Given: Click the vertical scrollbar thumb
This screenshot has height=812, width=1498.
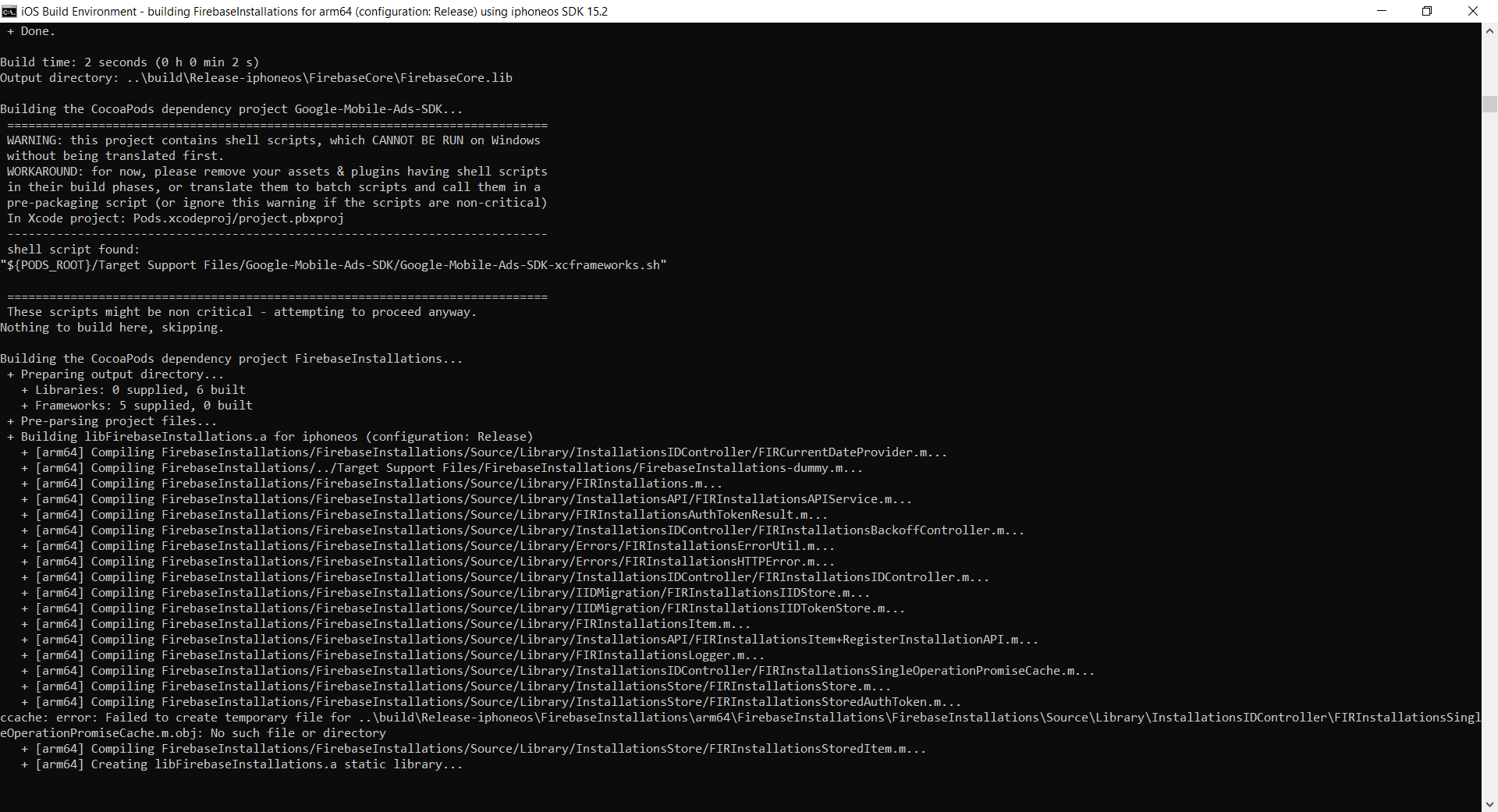Looking at the screenshot, I should tap(1489, 105).
